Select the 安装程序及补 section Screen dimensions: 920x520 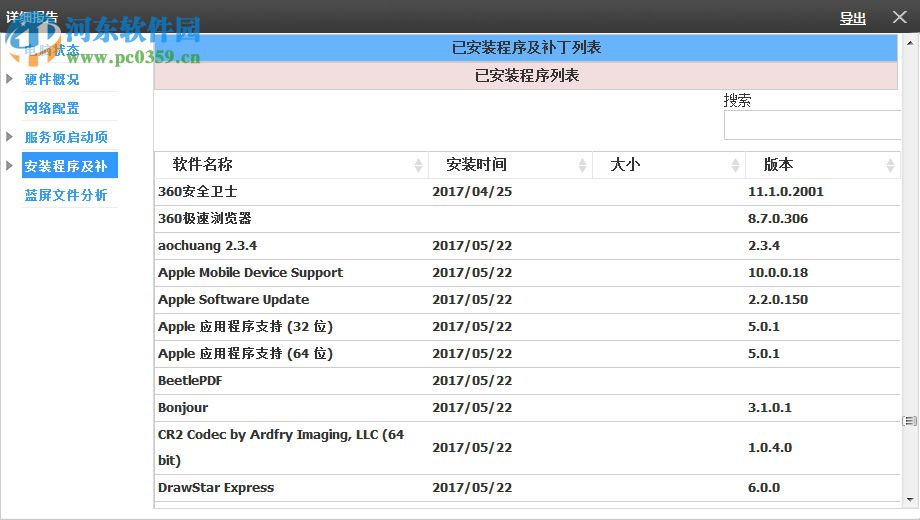(70, 166)
